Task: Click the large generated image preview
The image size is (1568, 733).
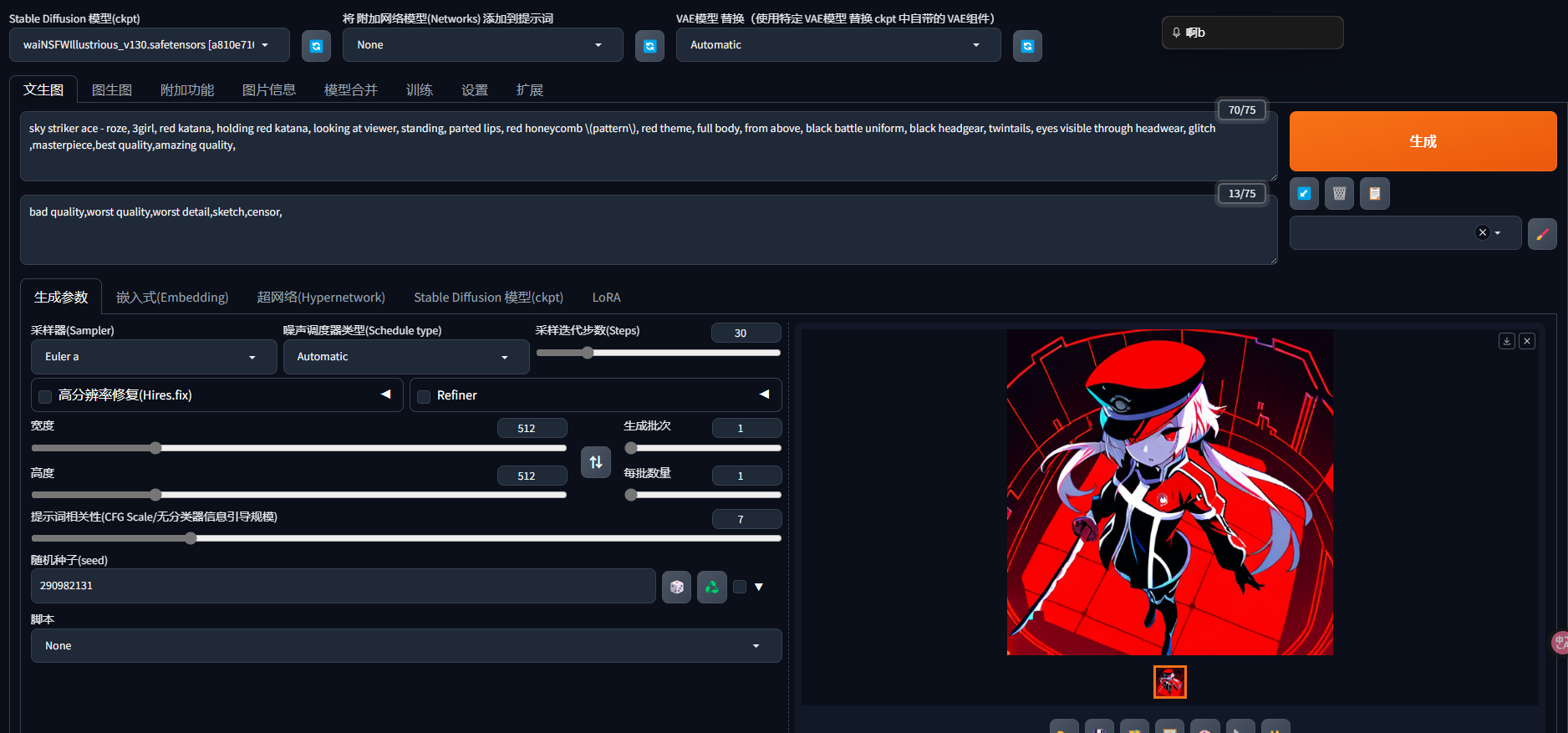Action: [1169, 492]
